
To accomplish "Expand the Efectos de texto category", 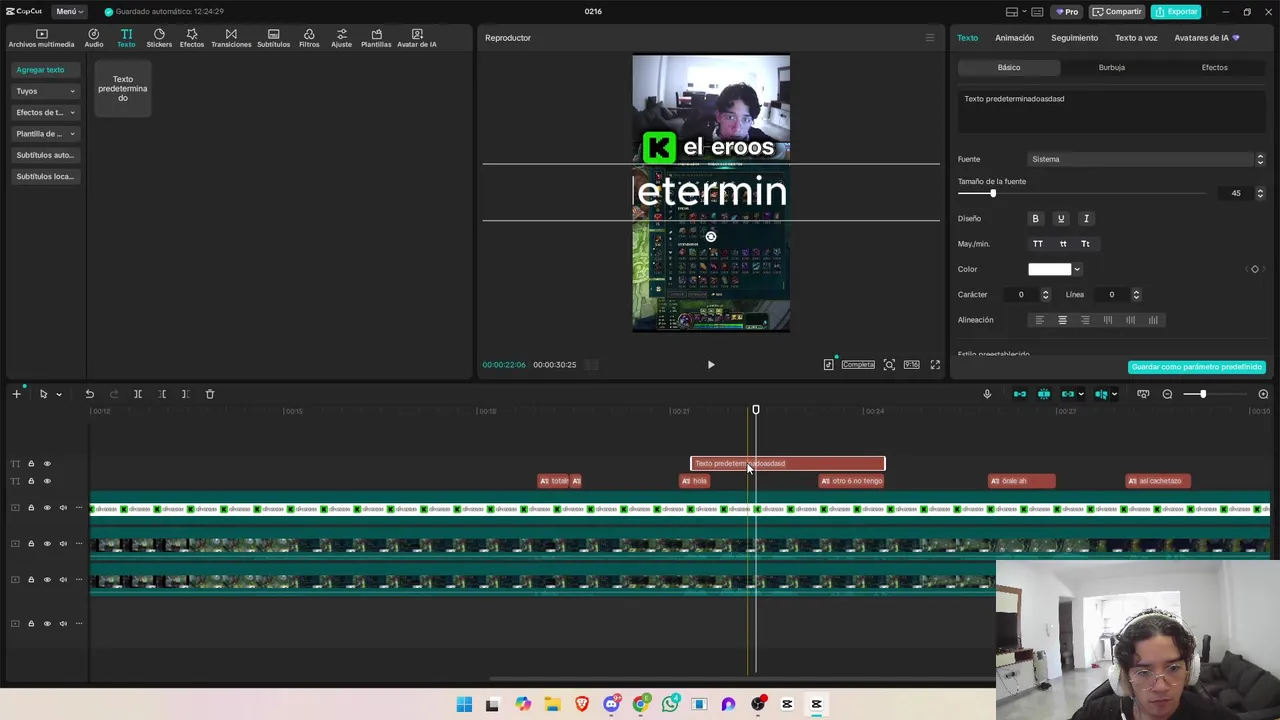I will click(45, 113).
